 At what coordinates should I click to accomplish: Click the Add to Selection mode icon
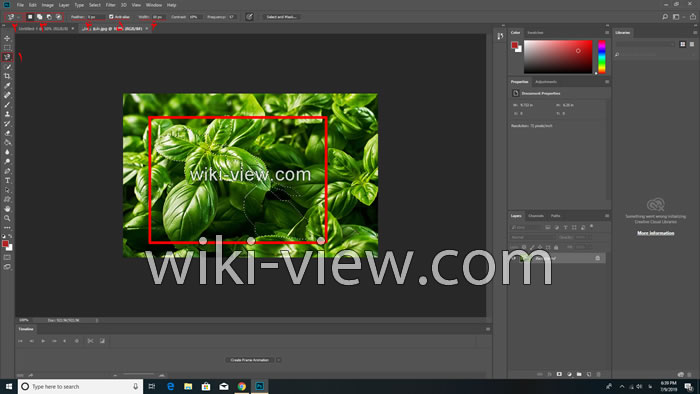pyautogui.click(x=39, y=17)
